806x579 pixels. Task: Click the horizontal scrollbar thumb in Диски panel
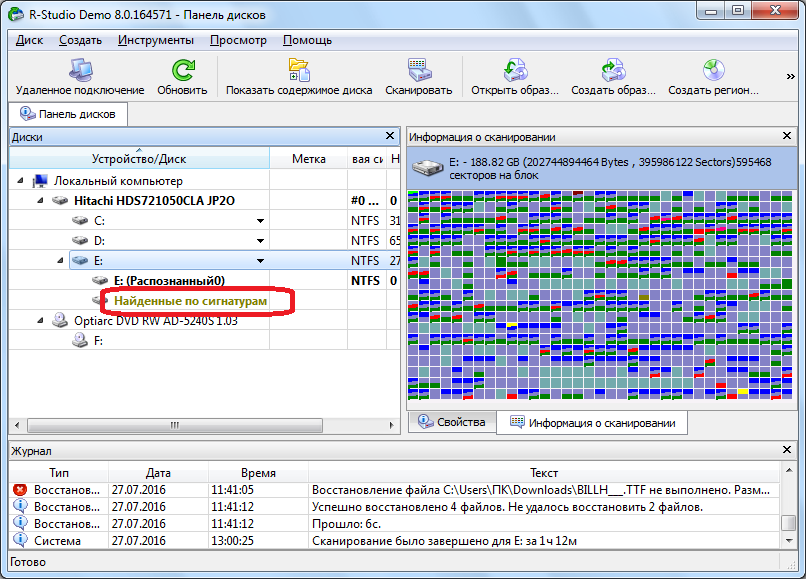(x=175, y=425)
